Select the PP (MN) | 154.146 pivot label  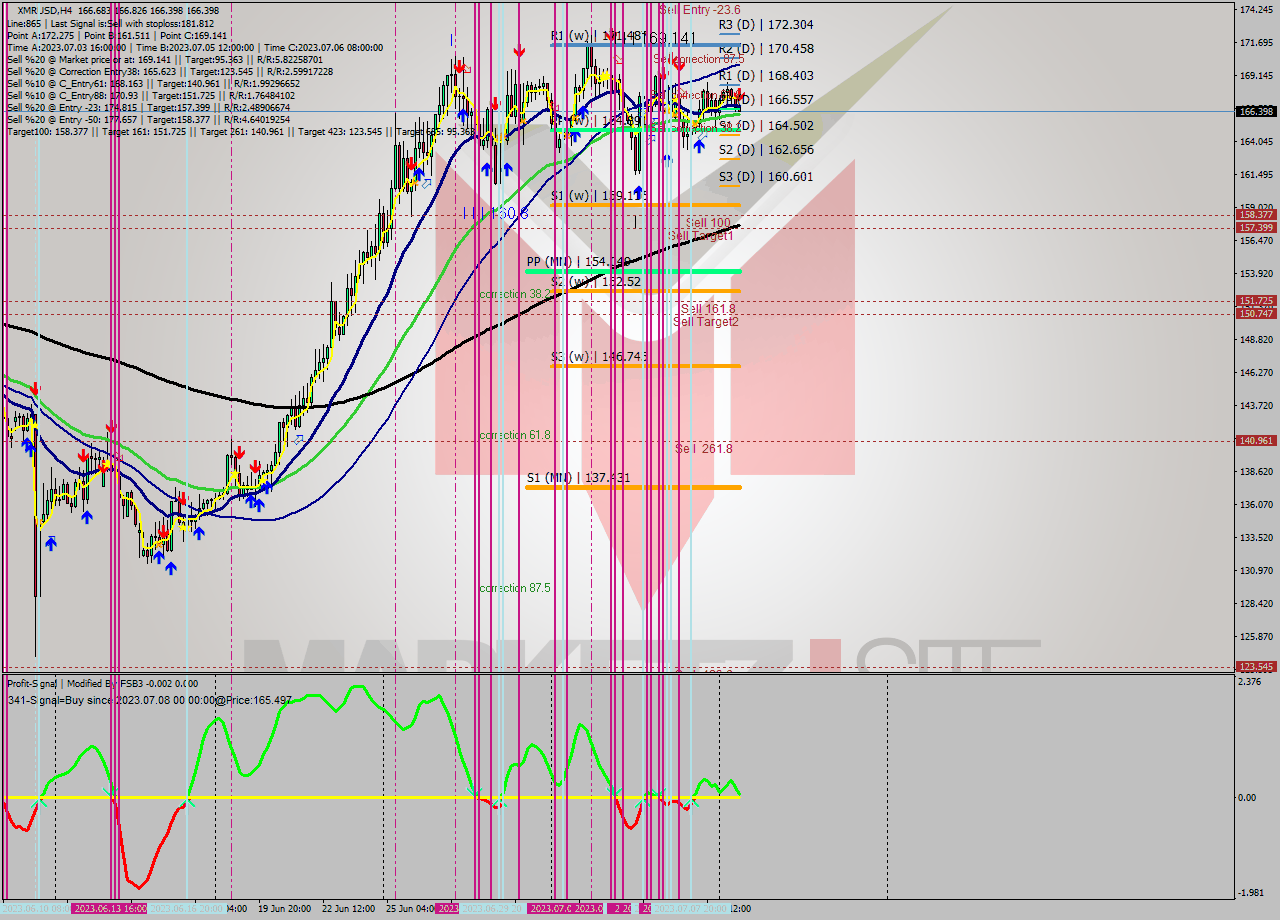click(578, 261)
